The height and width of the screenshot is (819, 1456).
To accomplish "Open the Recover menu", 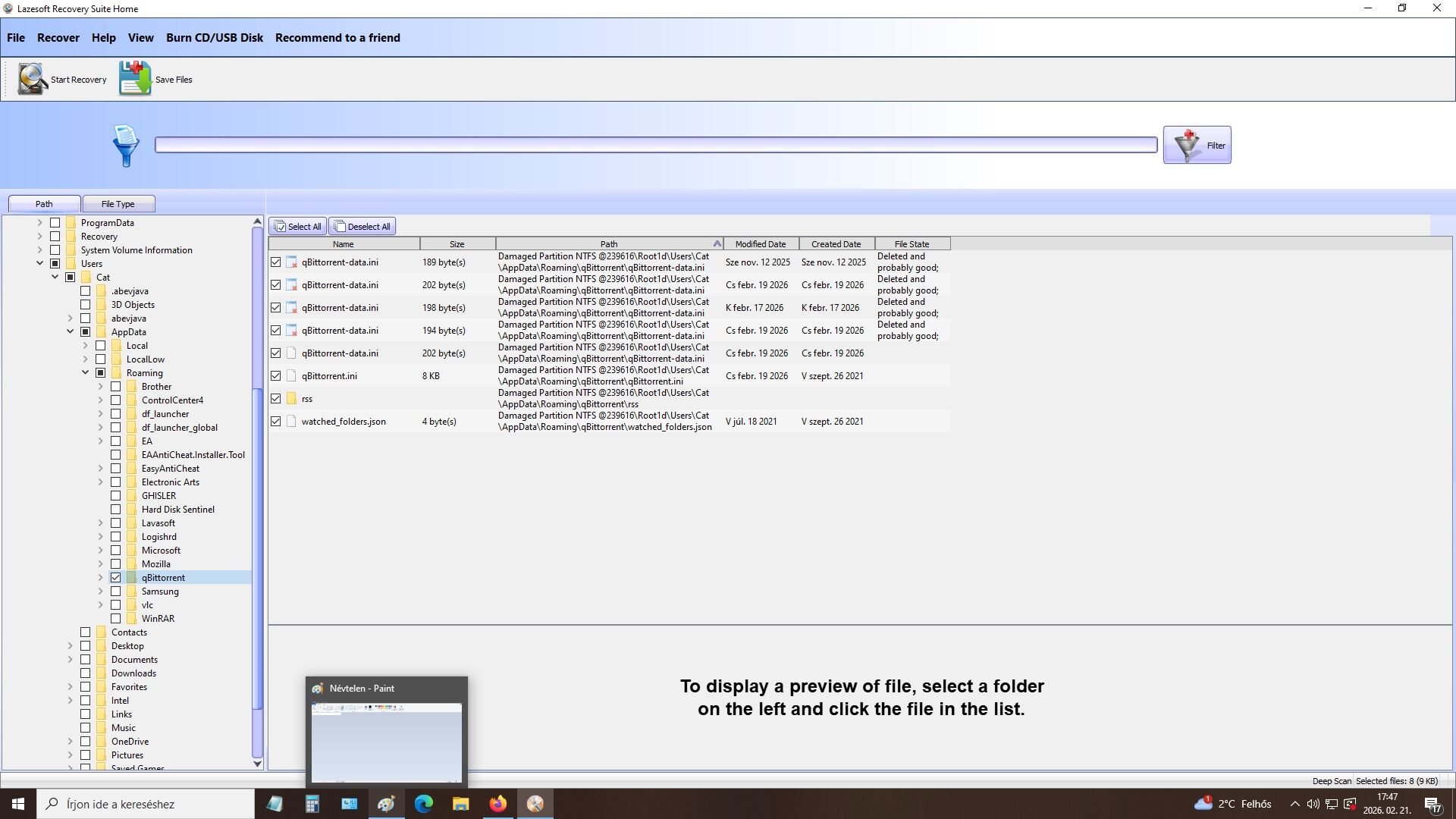I will [x=58, y=38].
